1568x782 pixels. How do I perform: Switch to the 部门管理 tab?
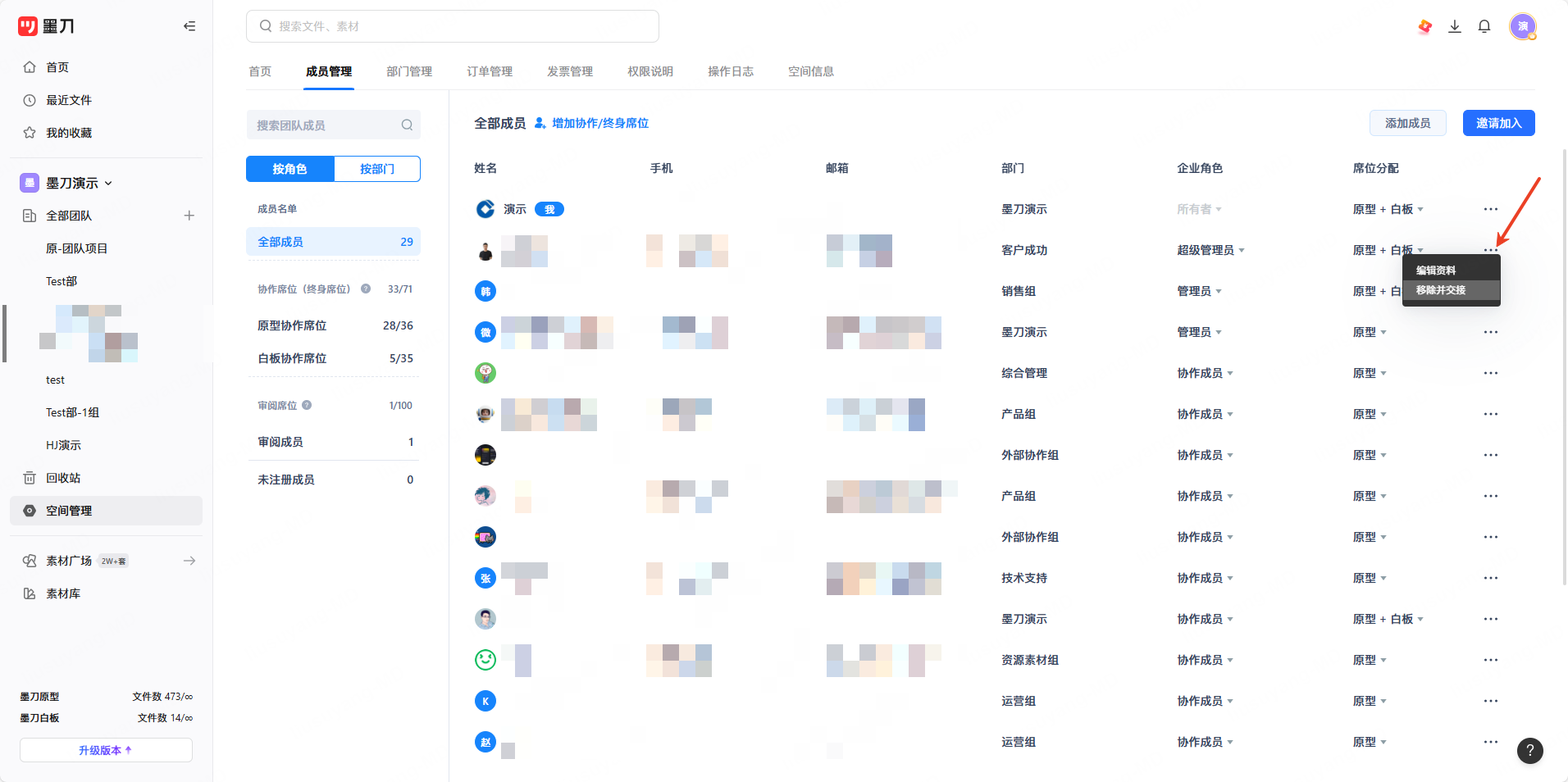click(x=409, y=71)
